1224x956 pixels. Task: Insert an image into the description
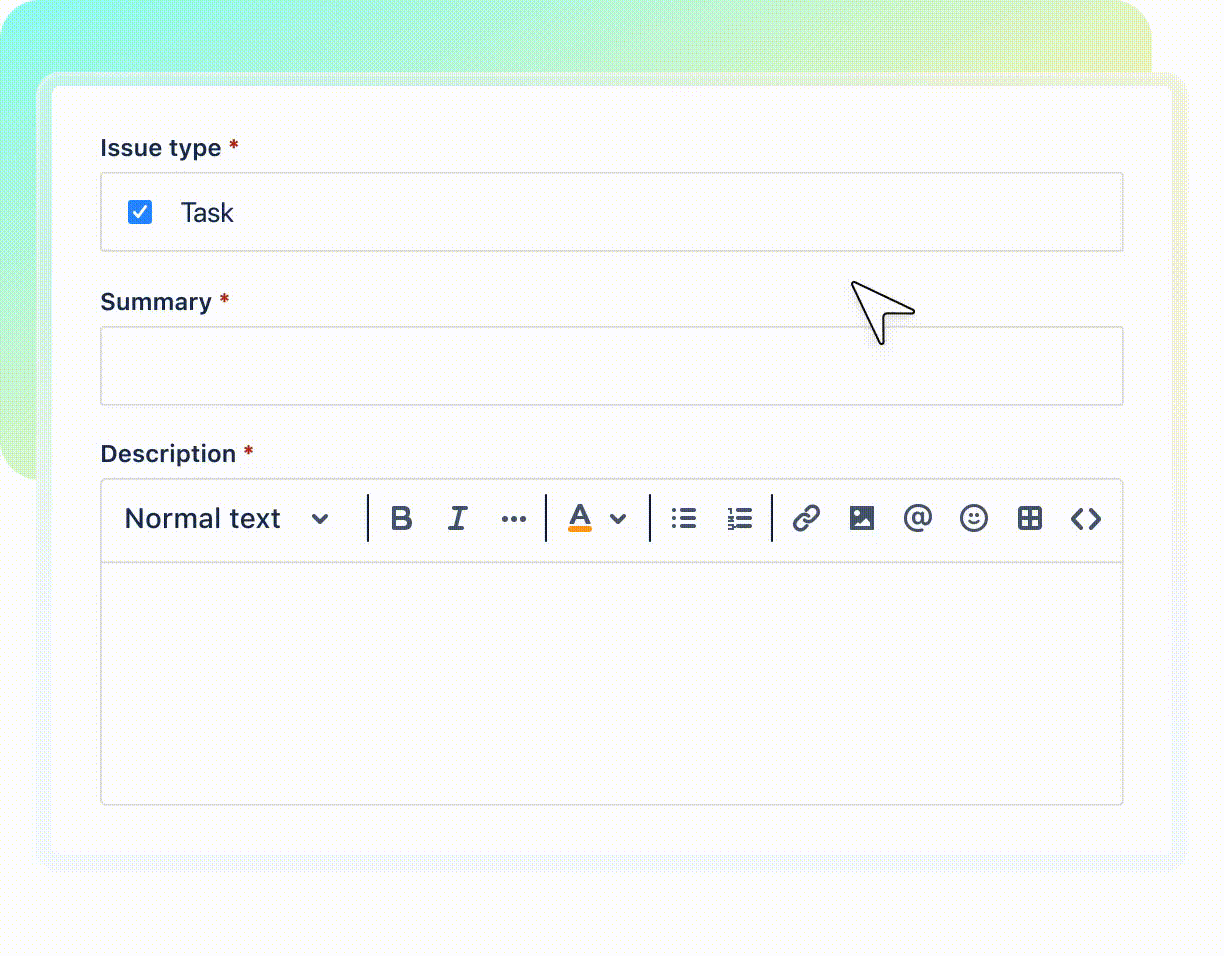[x=862, y=518]
